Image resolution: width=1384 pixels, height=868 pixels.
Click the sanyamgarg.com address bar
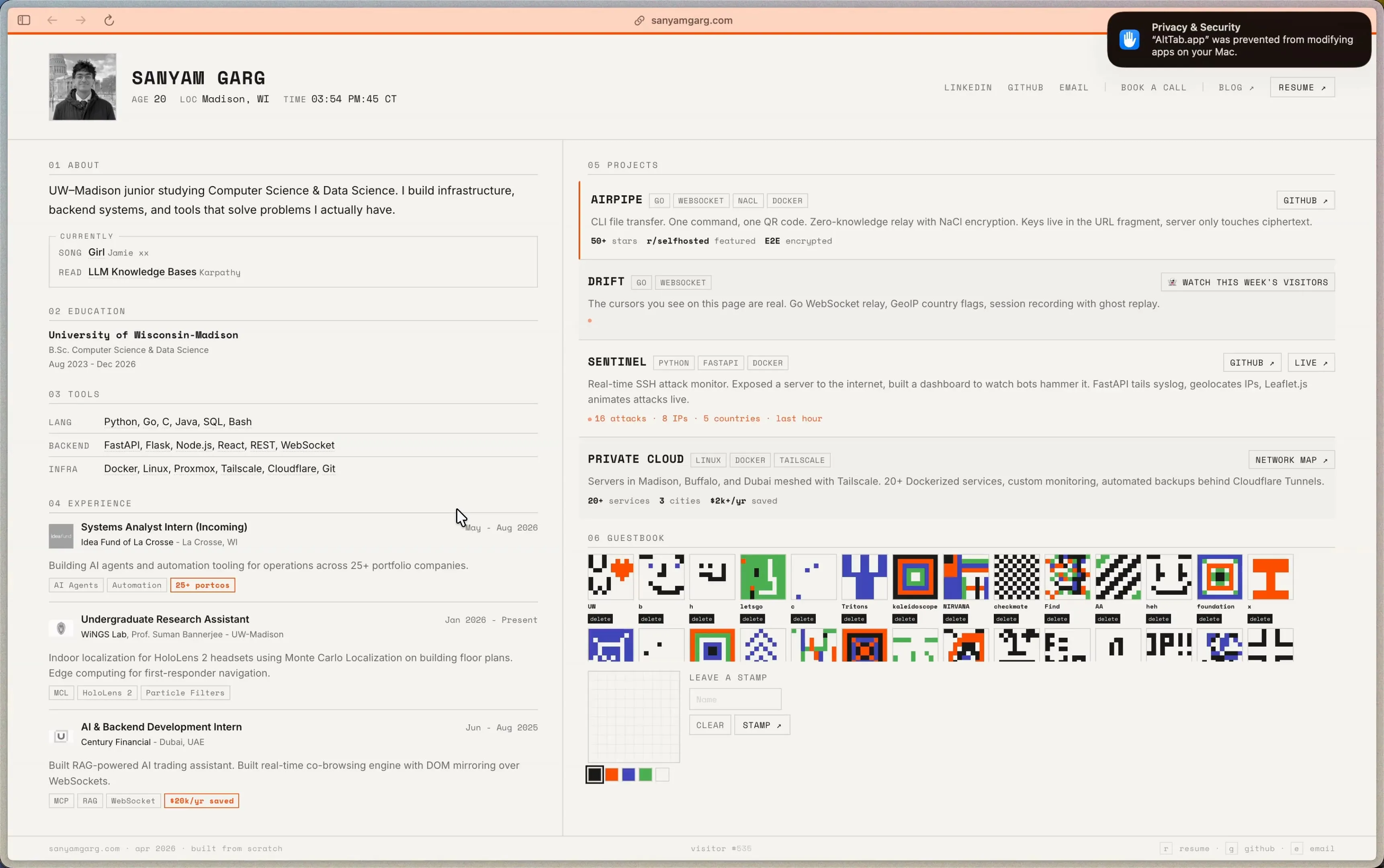[x=691, y=20]
